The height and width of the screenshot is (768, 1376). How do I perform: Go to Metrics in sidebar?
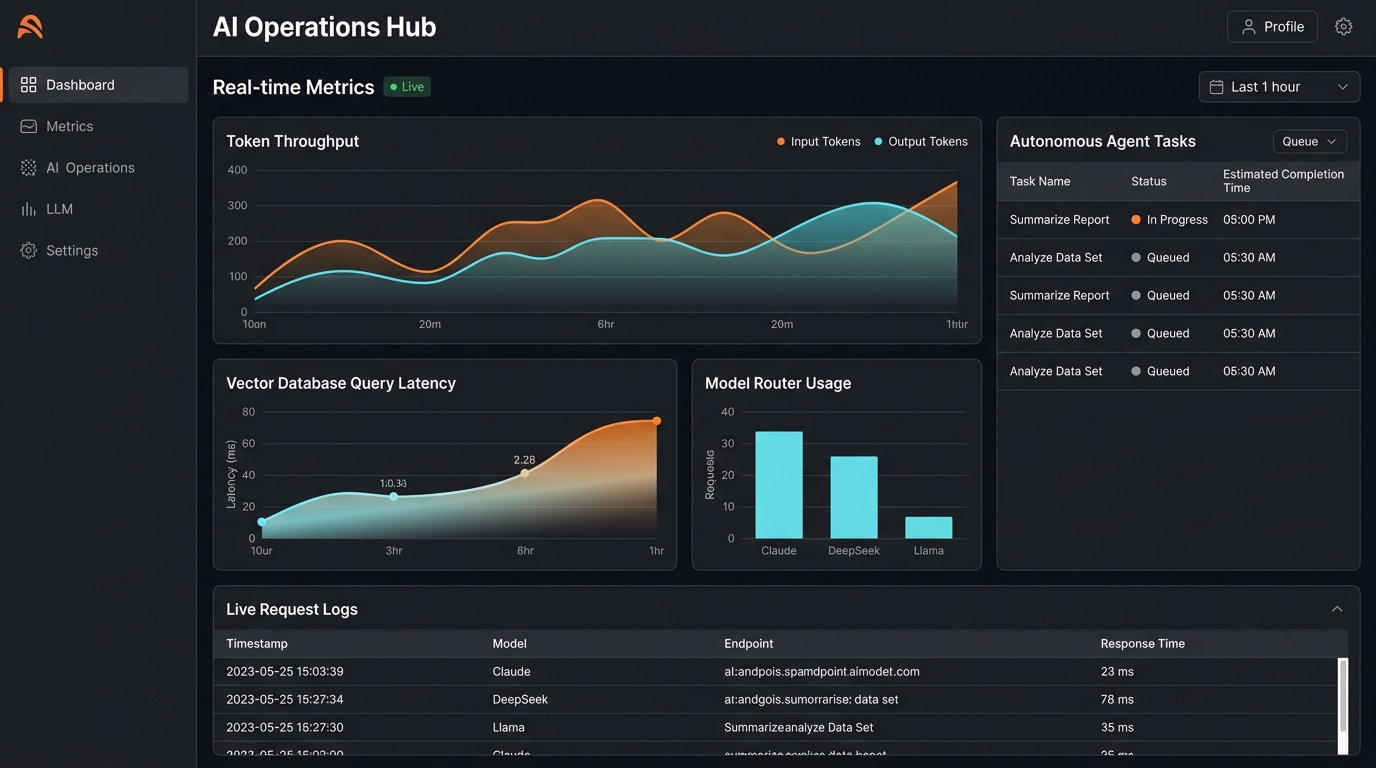click(x=96, y=127)
